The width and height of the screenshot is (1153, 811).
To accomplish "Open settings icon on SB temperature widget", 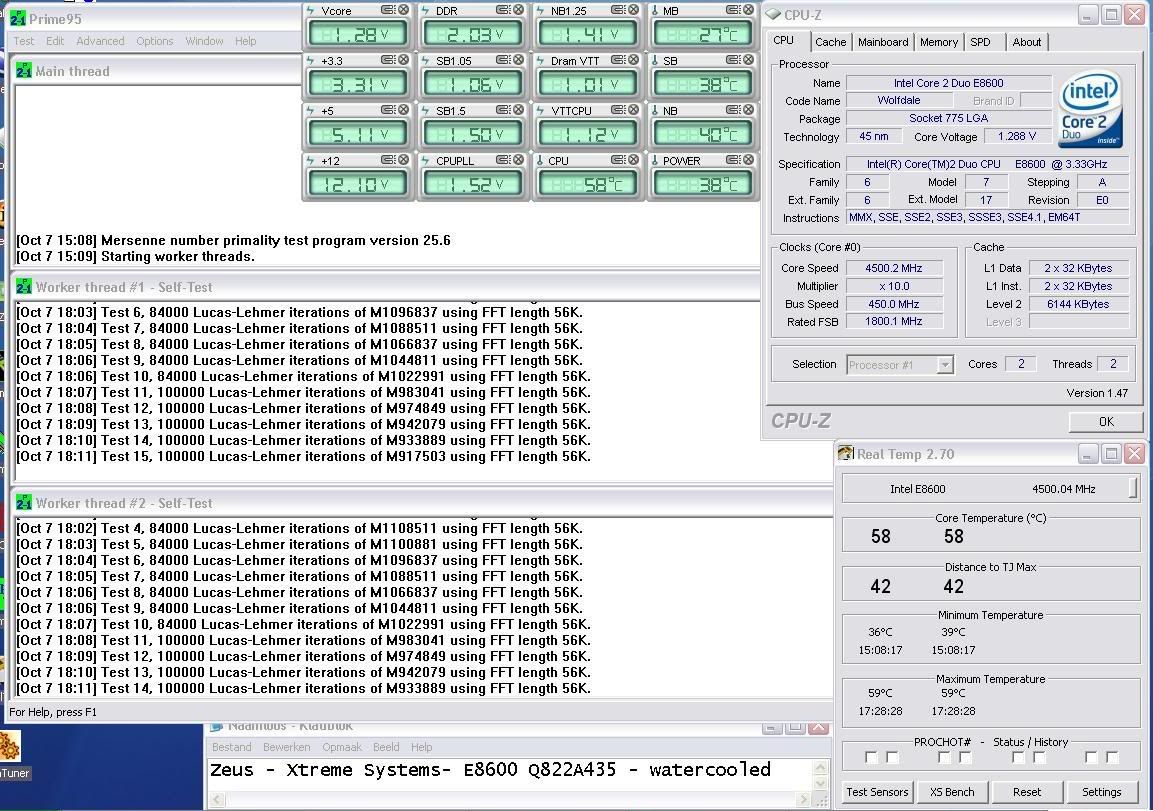I will coord(732,60).
